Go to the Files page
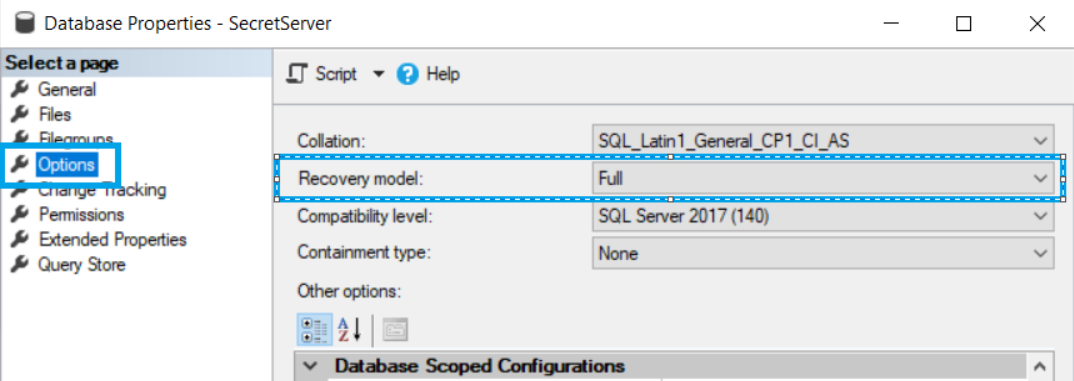The width and height of the screenshot is (1074, 381). (55, 114)
